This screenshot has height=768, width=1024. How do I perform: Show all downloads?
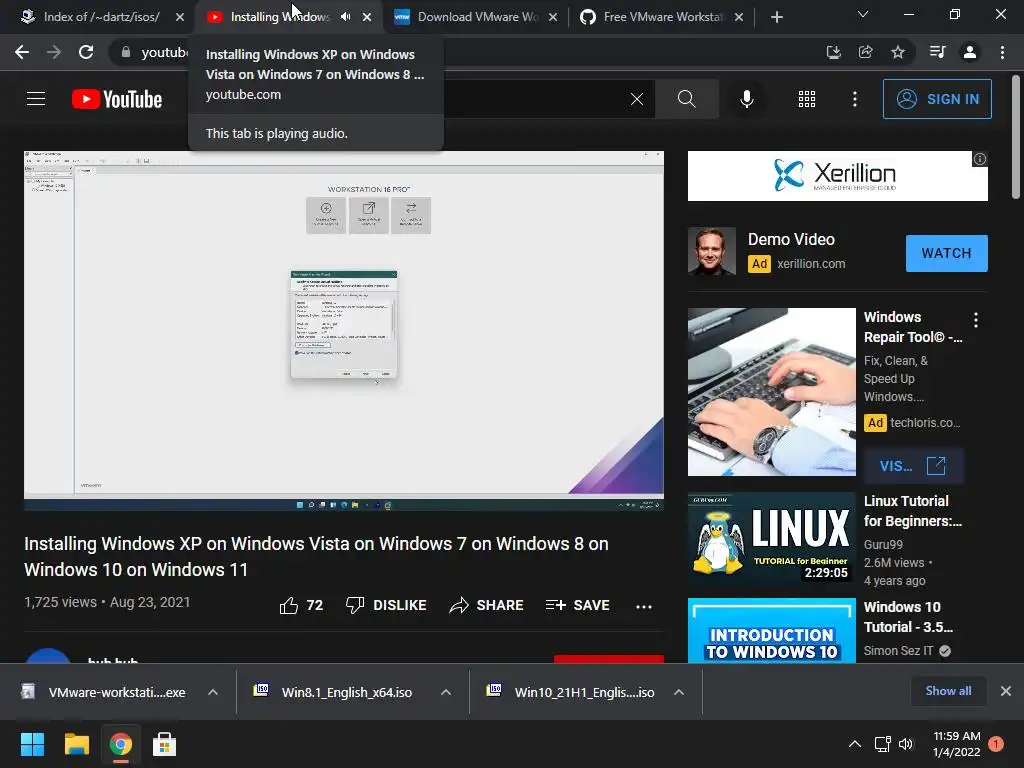[948, 691]
